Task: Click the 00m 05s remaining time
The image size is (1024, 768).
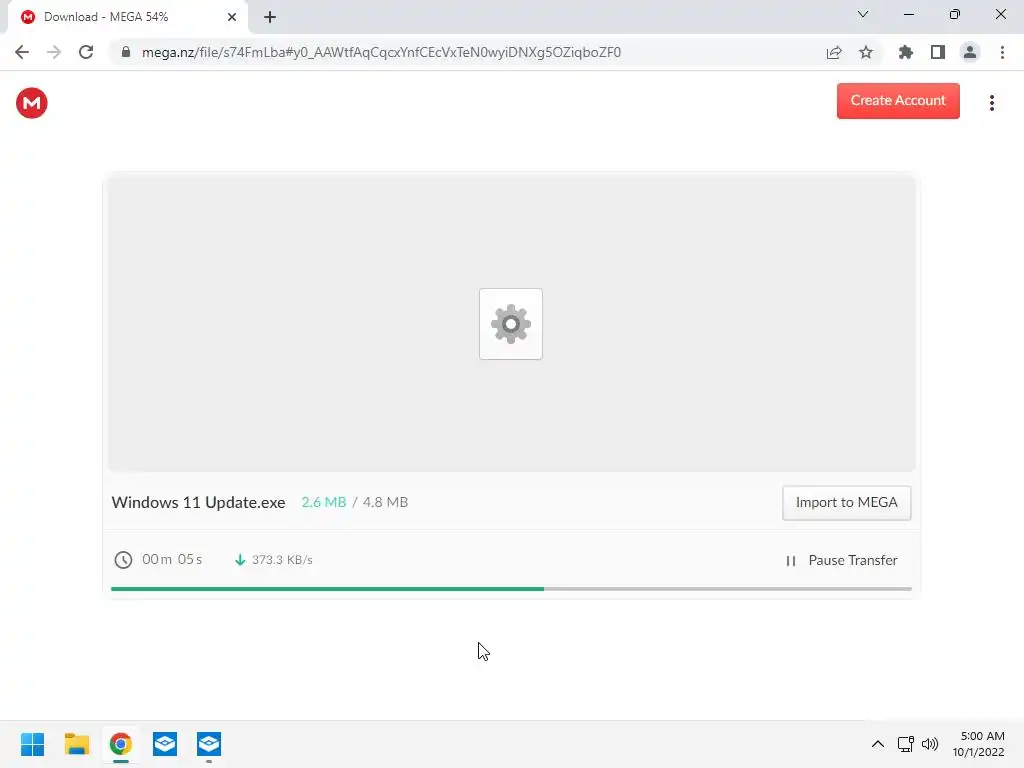Action: click(x=172, y=559)
